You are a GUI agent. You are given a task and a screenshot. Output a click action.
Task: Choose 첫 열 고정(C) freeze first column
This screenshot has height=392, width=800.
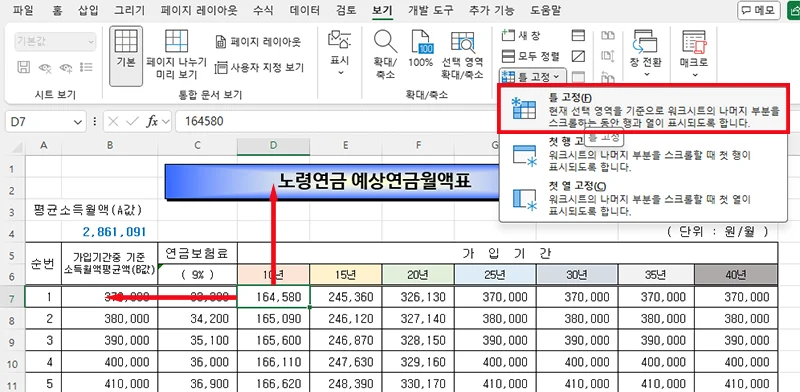click(x=644, y=198)
